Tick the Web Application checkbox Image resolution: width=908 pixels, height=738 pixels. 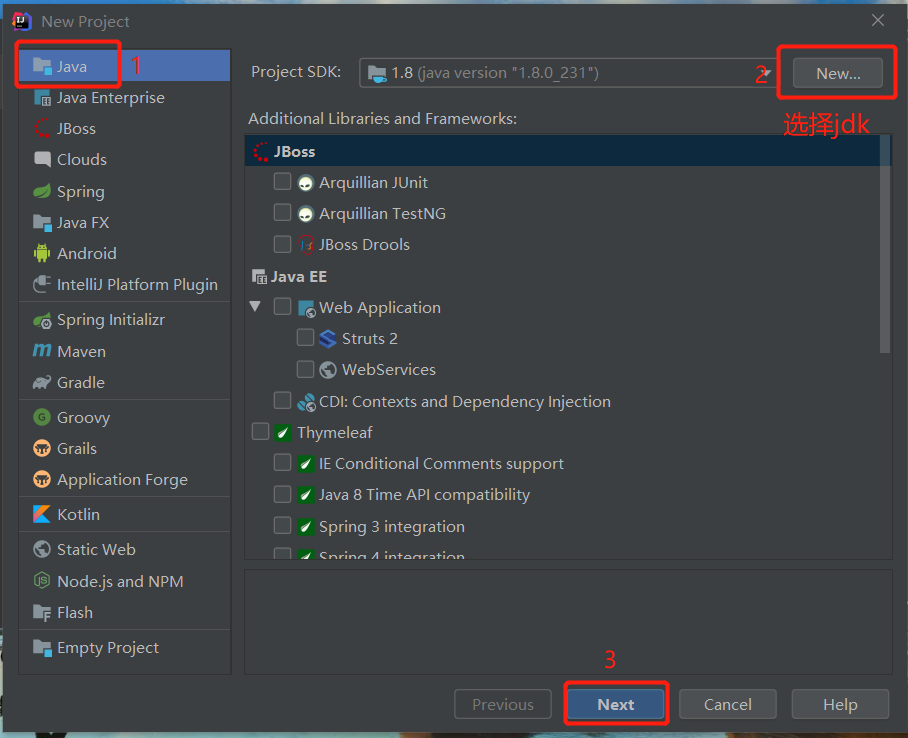click(282, 306)
